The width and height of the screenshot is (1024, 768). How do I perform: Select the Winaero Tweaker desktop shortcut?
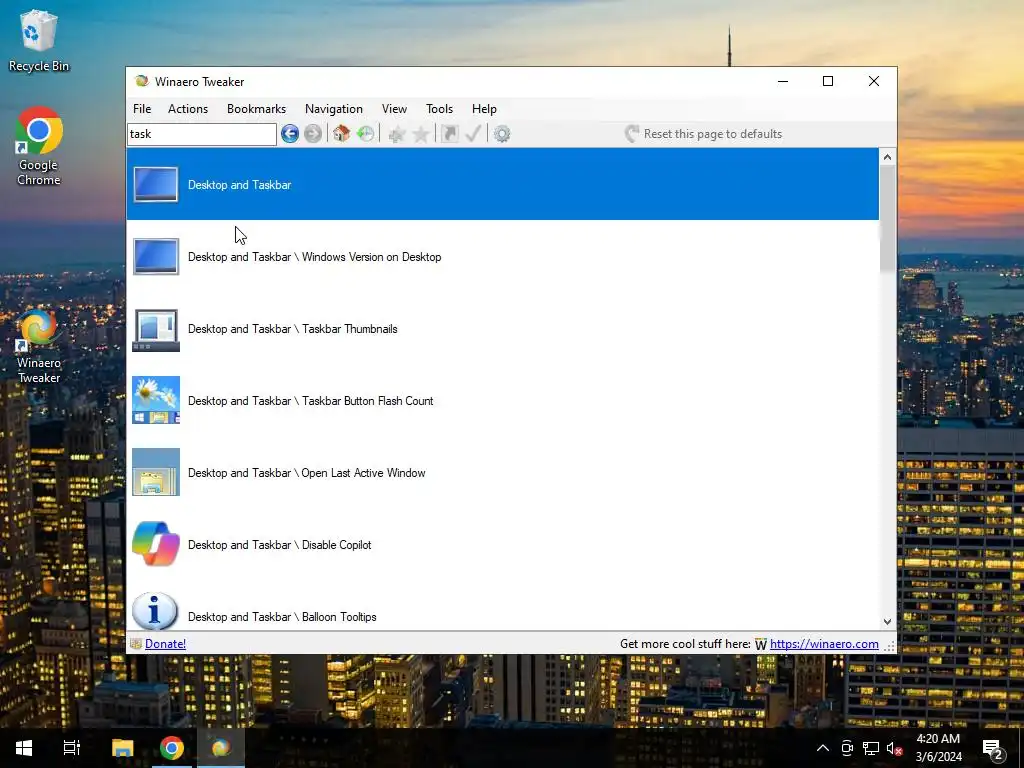pos(39,346)
